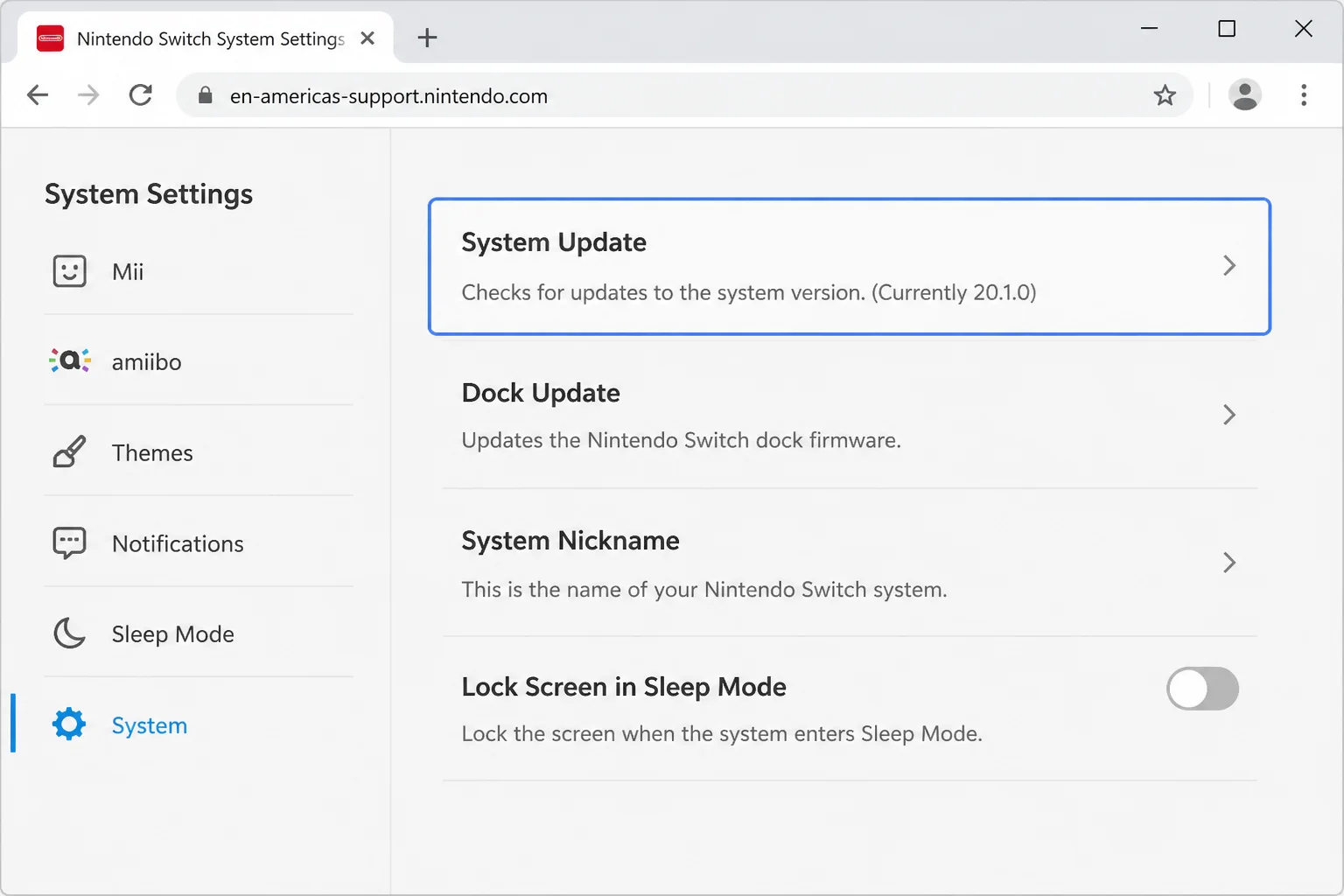The height and width of the screenshot is (896, 1344).
Task: Open System Nickname via its chevron arrow
Action: (1229, 563)
